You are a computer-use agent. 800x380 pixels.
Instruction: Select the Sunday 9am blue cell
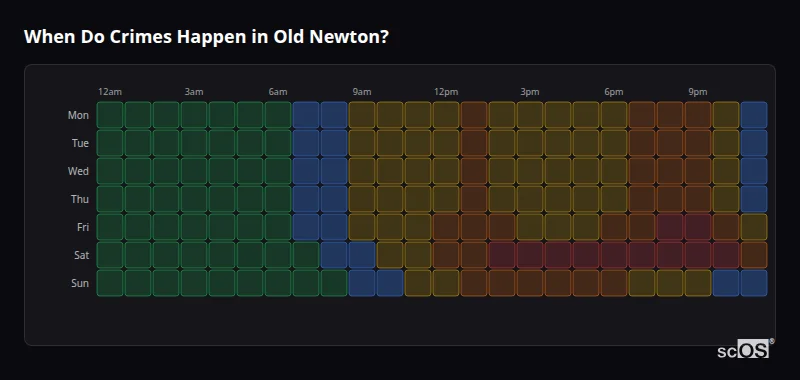(x=362, y=283)
